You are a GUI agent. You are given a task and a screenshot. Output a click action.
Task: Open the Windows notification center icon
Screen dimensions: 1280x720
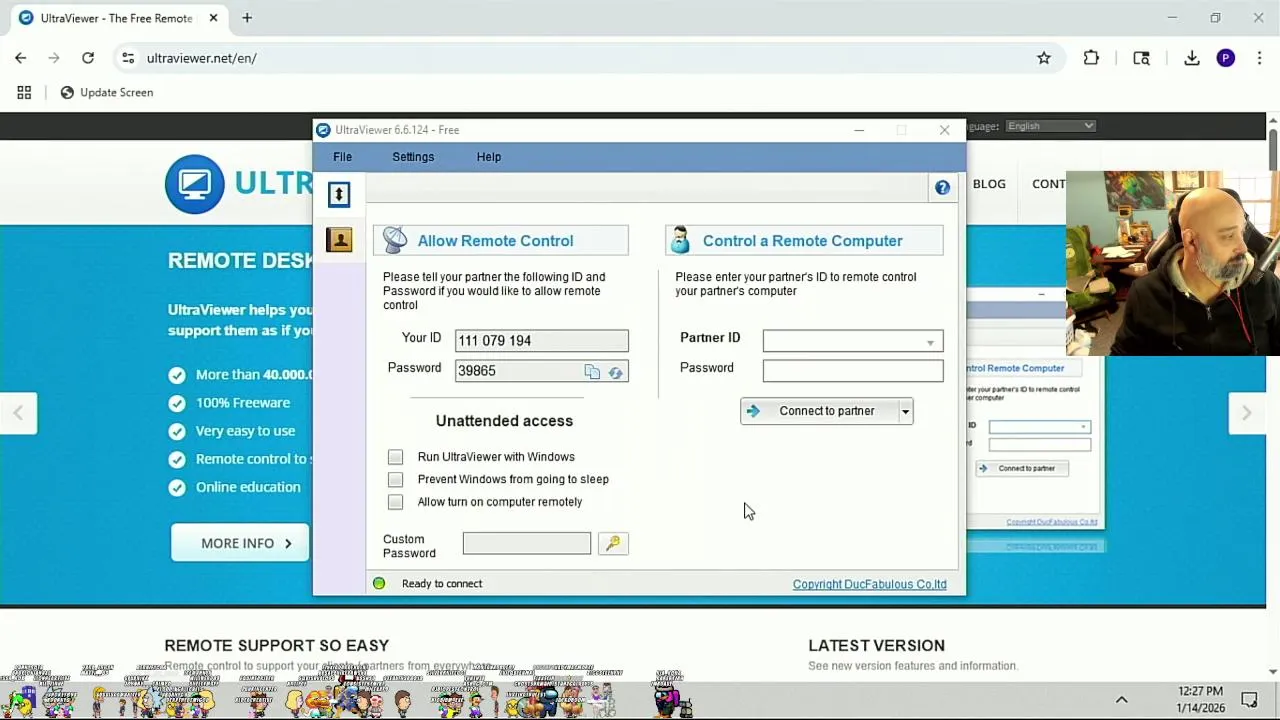pyautogui.click(x=1249, y=700)
